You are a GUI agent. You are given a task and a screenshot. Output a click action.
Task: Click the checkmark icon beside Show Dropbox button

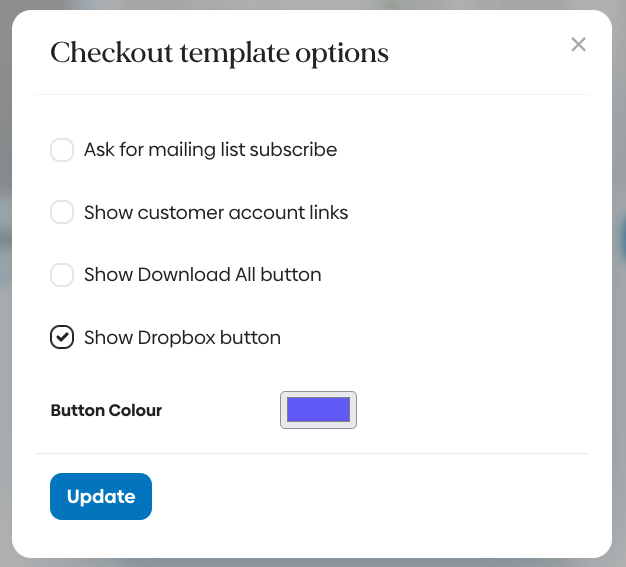[x=62, y=338]
